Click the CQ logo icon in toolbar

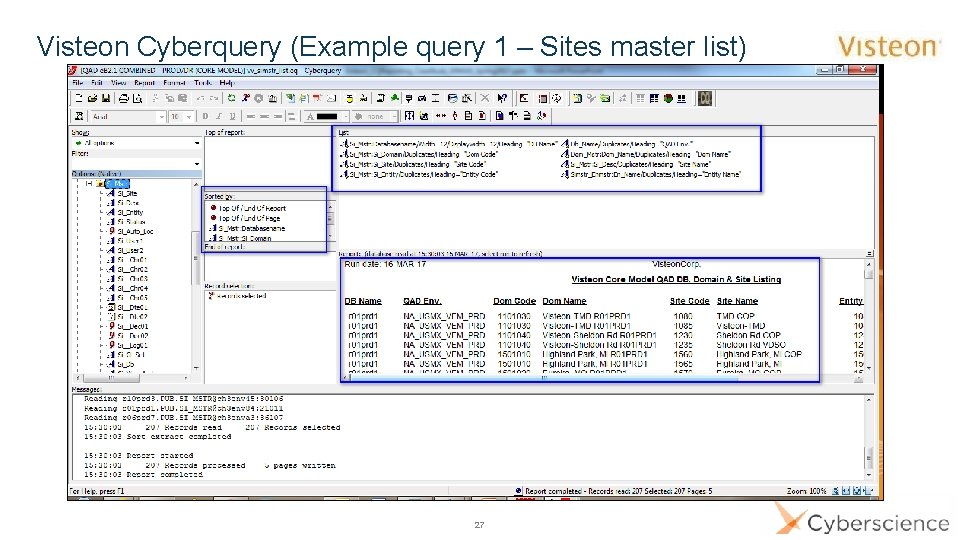(x=705, y=98)
